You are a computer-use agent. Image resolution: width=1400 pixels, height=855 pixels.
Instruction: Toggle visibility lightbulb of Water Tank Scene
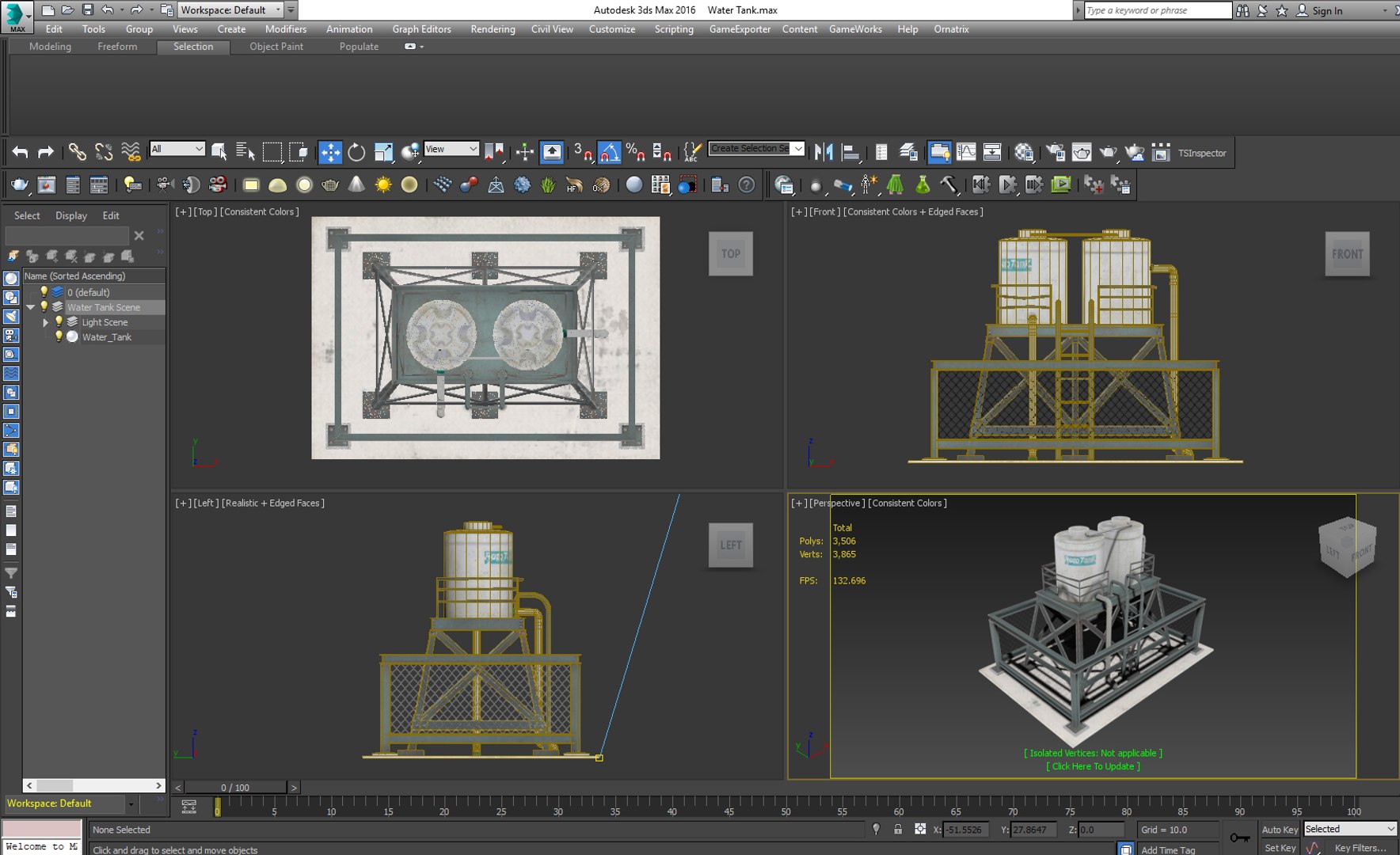click(44, 307)
